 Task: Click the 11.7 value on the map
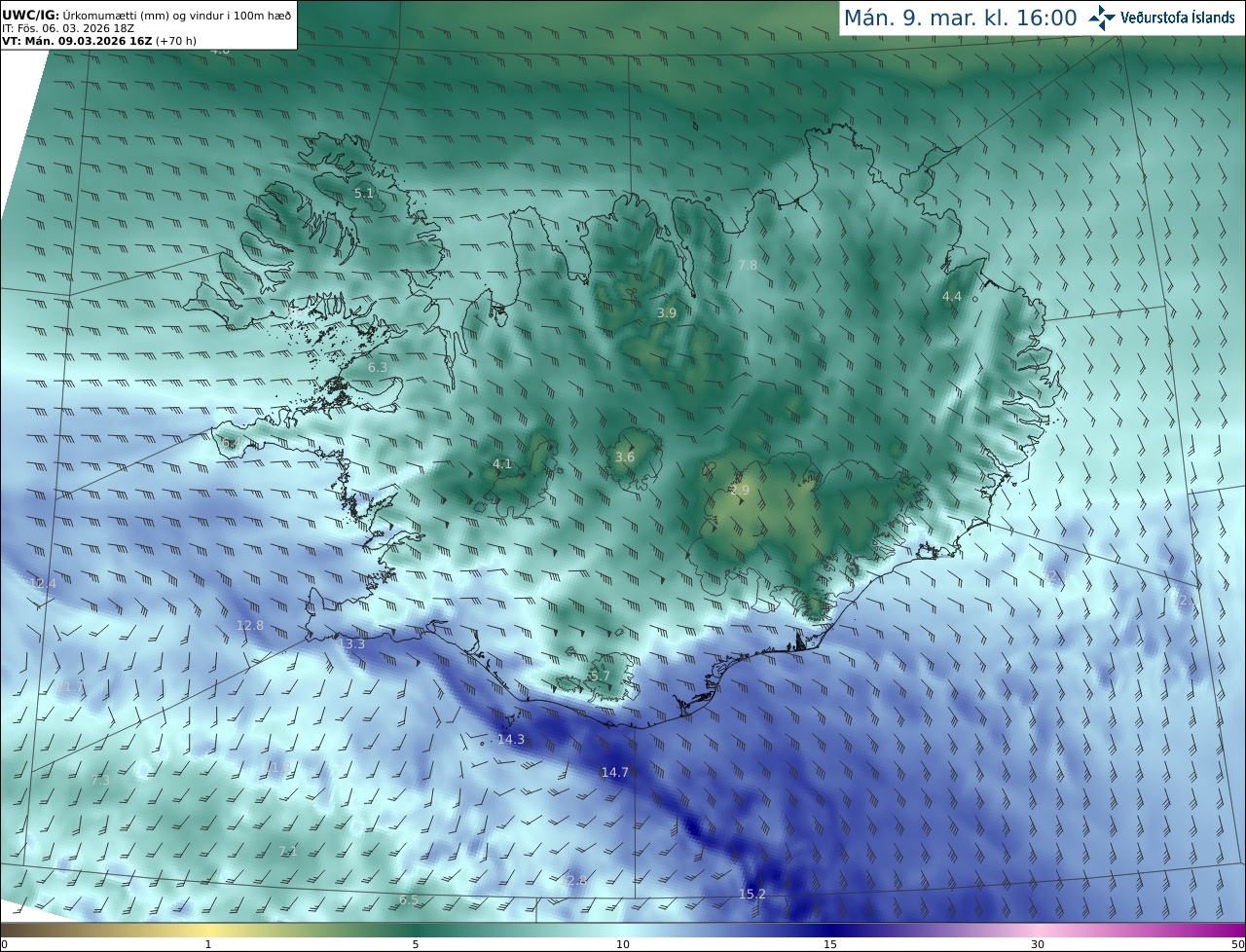(71, 686)
